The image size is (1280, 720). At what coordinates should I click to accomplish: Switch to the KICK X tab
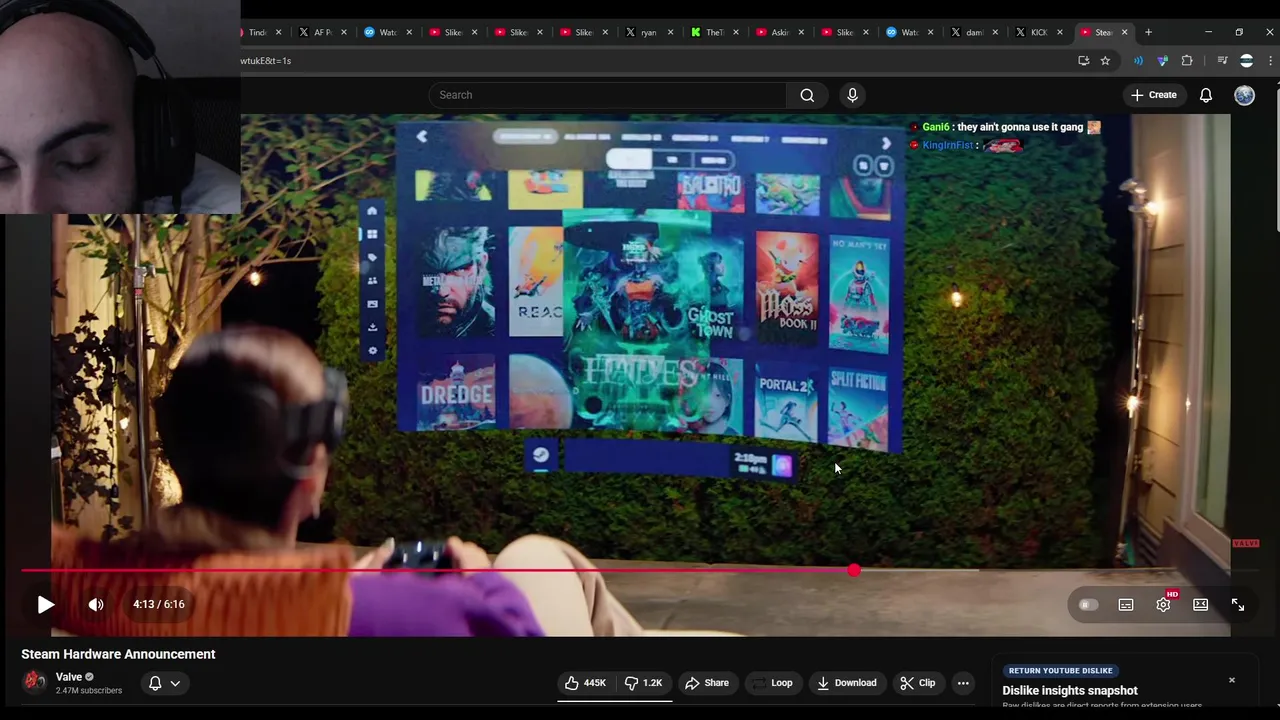tap(1038, 32)
